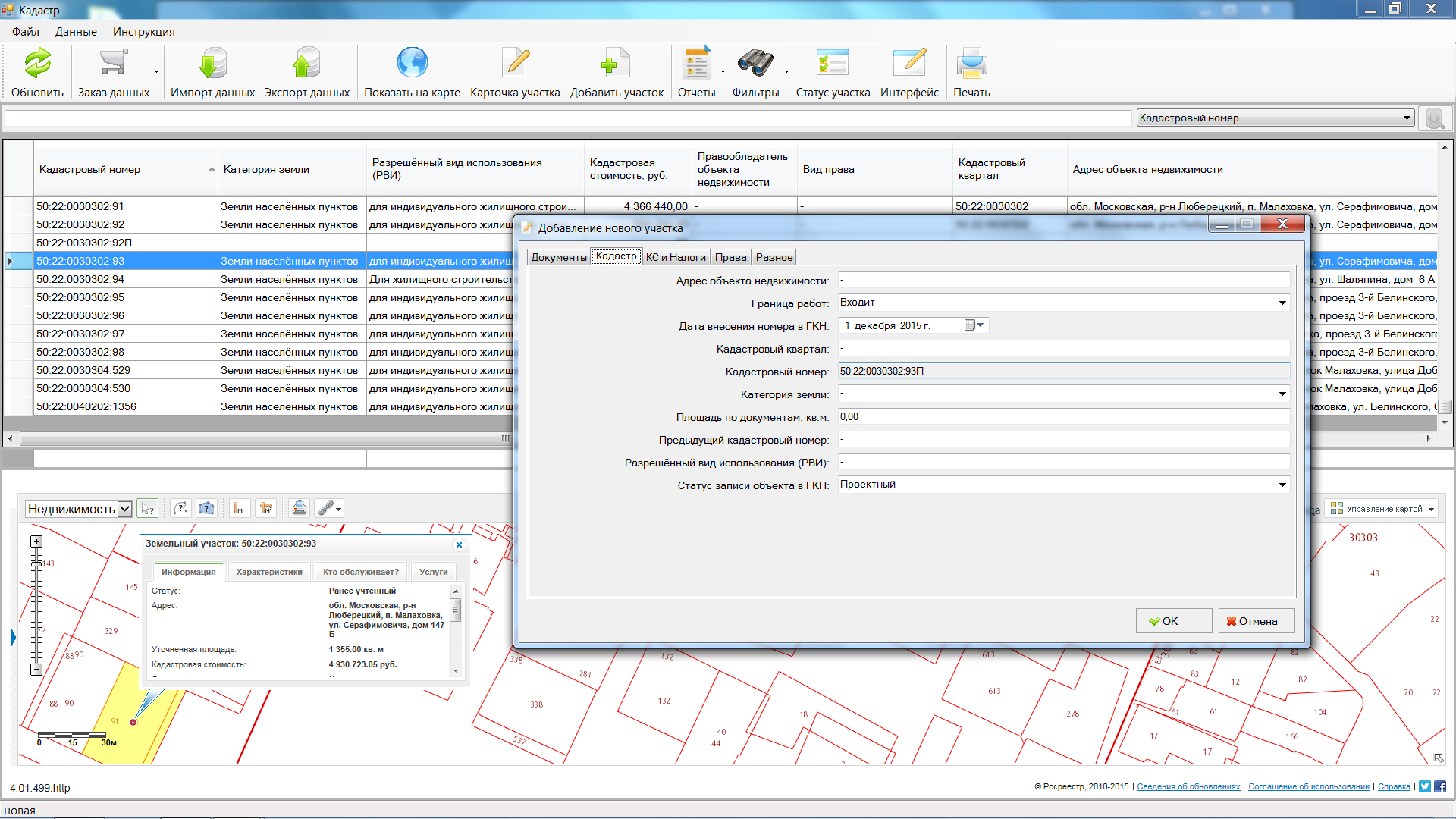The height and width of the screenshot is (819, 1456).
Task: Toggle the polyline query tool on map
Action: pyautogui.click(x=180, y=509)
